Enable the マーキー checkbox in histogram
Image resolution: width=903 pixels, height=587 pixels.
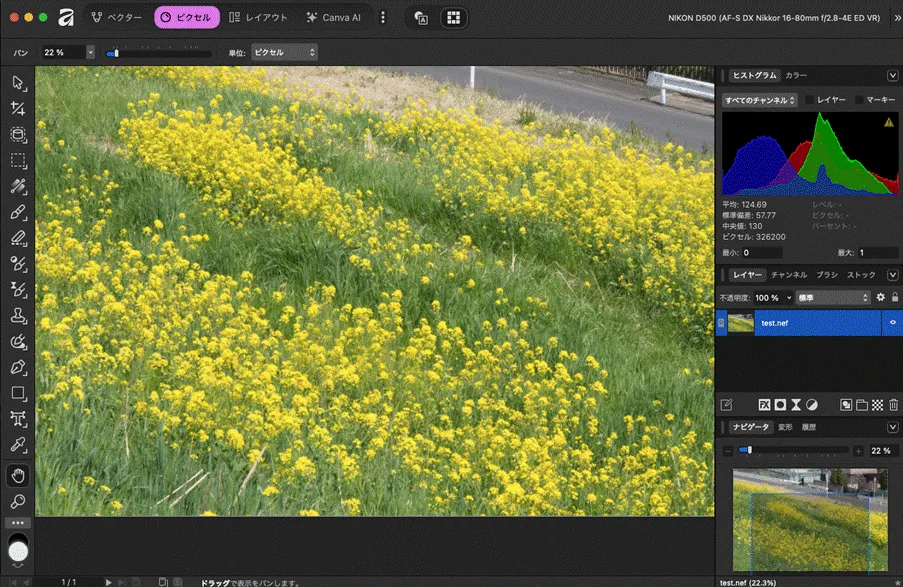(859, 100)
